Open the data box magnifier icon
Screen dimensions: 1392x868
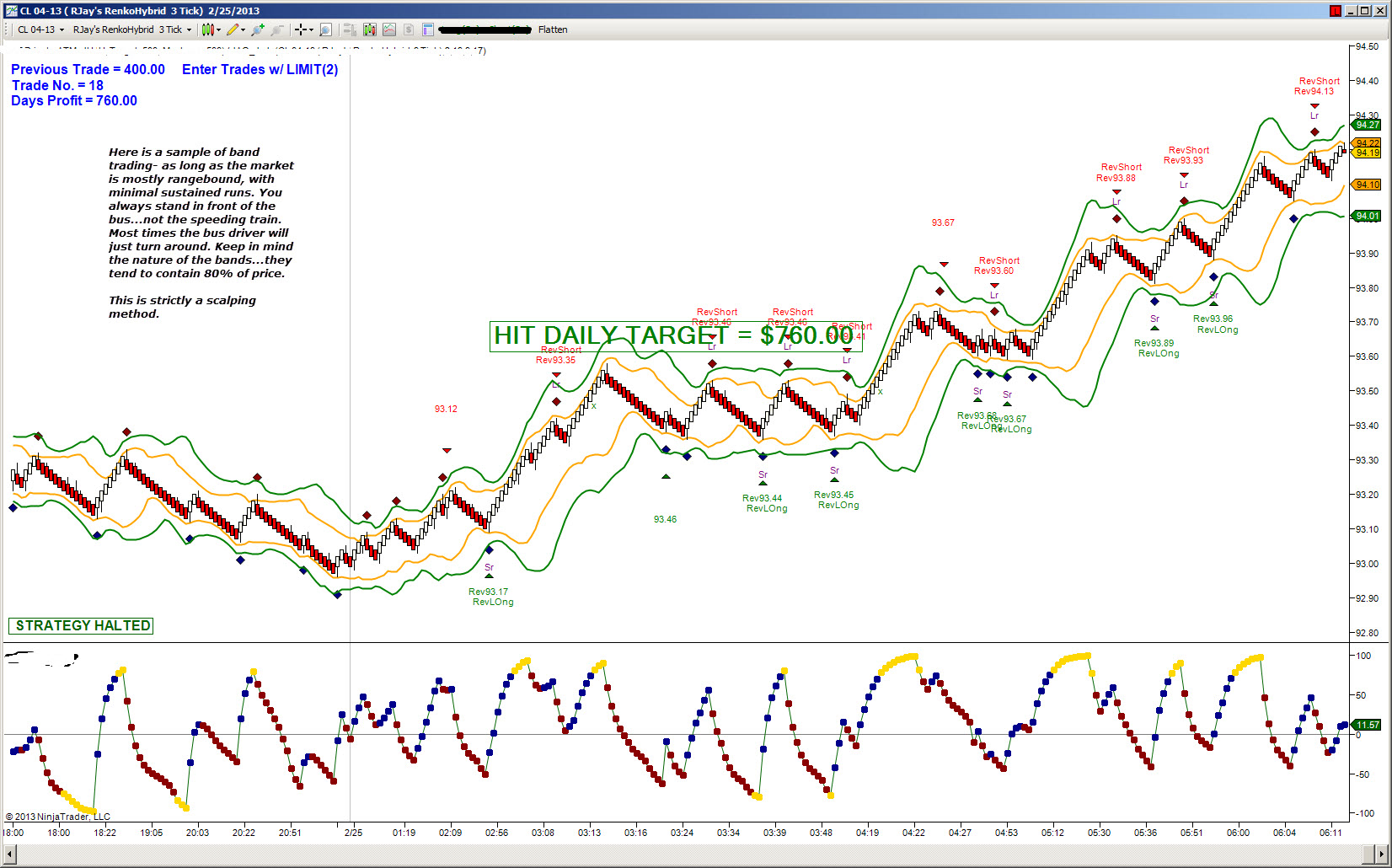(x=326, y=29)
